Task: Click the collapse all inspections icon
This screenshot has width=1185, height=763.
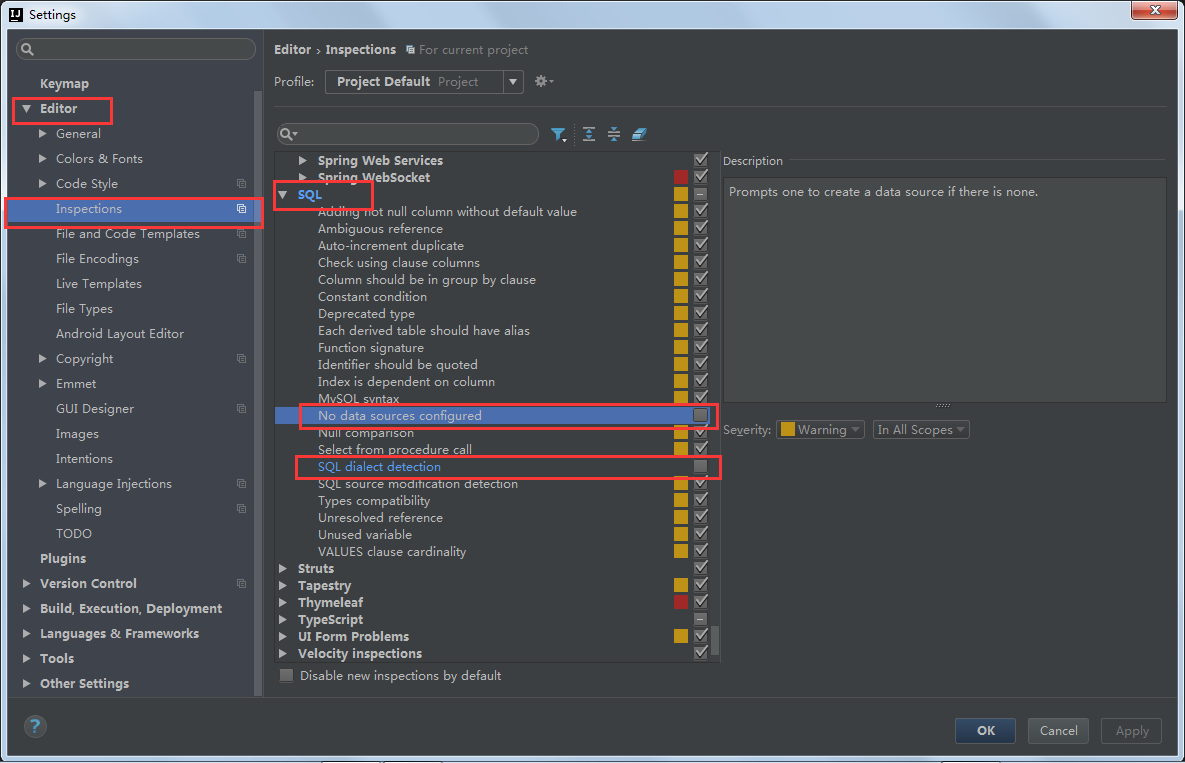Action: point(614,134)
